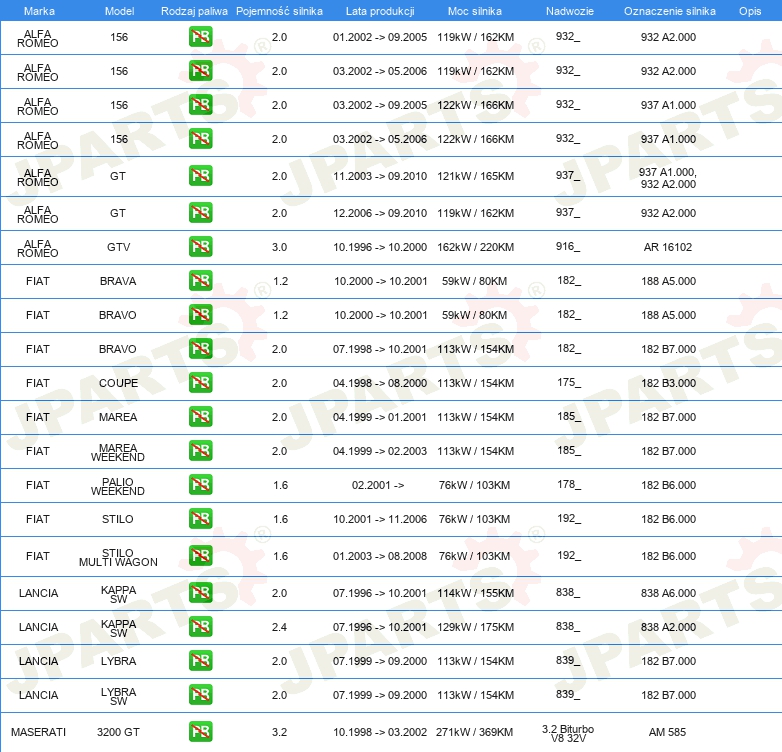Click the MASERATI brand cell

(x=38, y=732)
